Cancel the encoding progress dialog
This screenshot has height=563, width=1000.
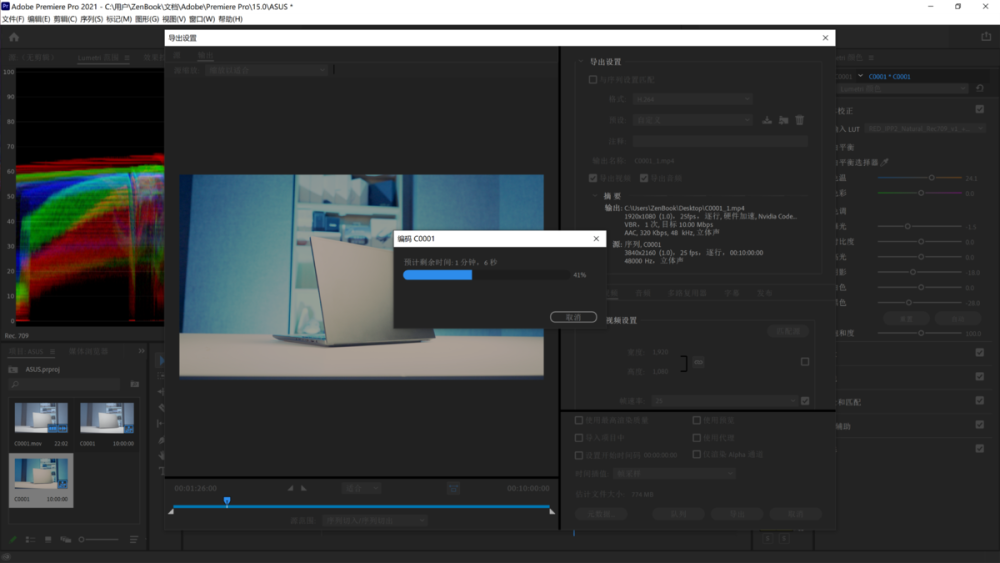[573, 317]
